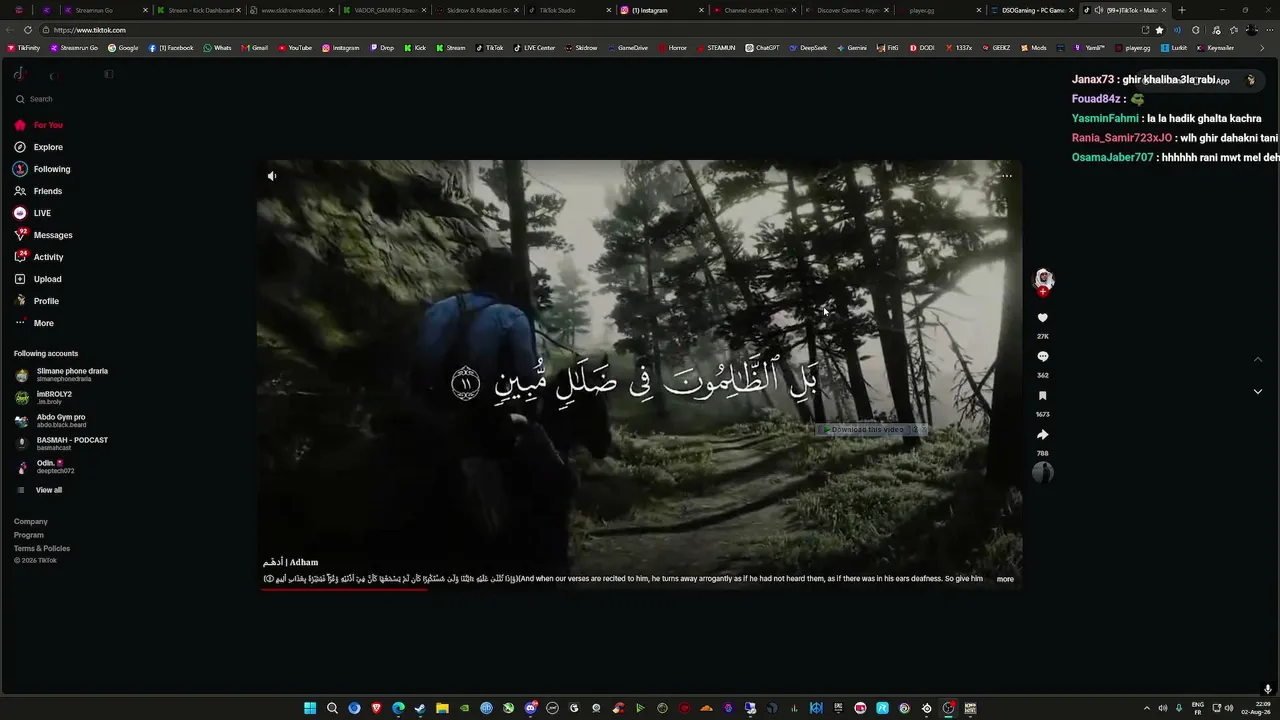Screen dimensions: 1280x720
Task: Open a new browser tab
Action: (x=1182, y=10)
